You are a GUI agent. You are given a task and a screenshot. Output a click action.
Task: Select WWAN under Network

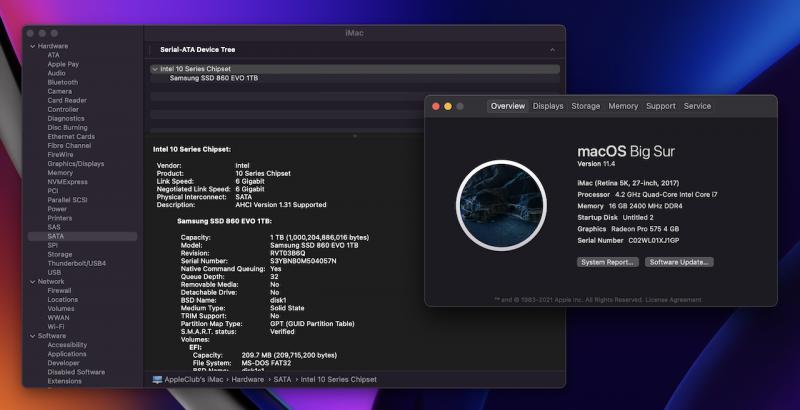pyautogui.click(x=58, y=318)
